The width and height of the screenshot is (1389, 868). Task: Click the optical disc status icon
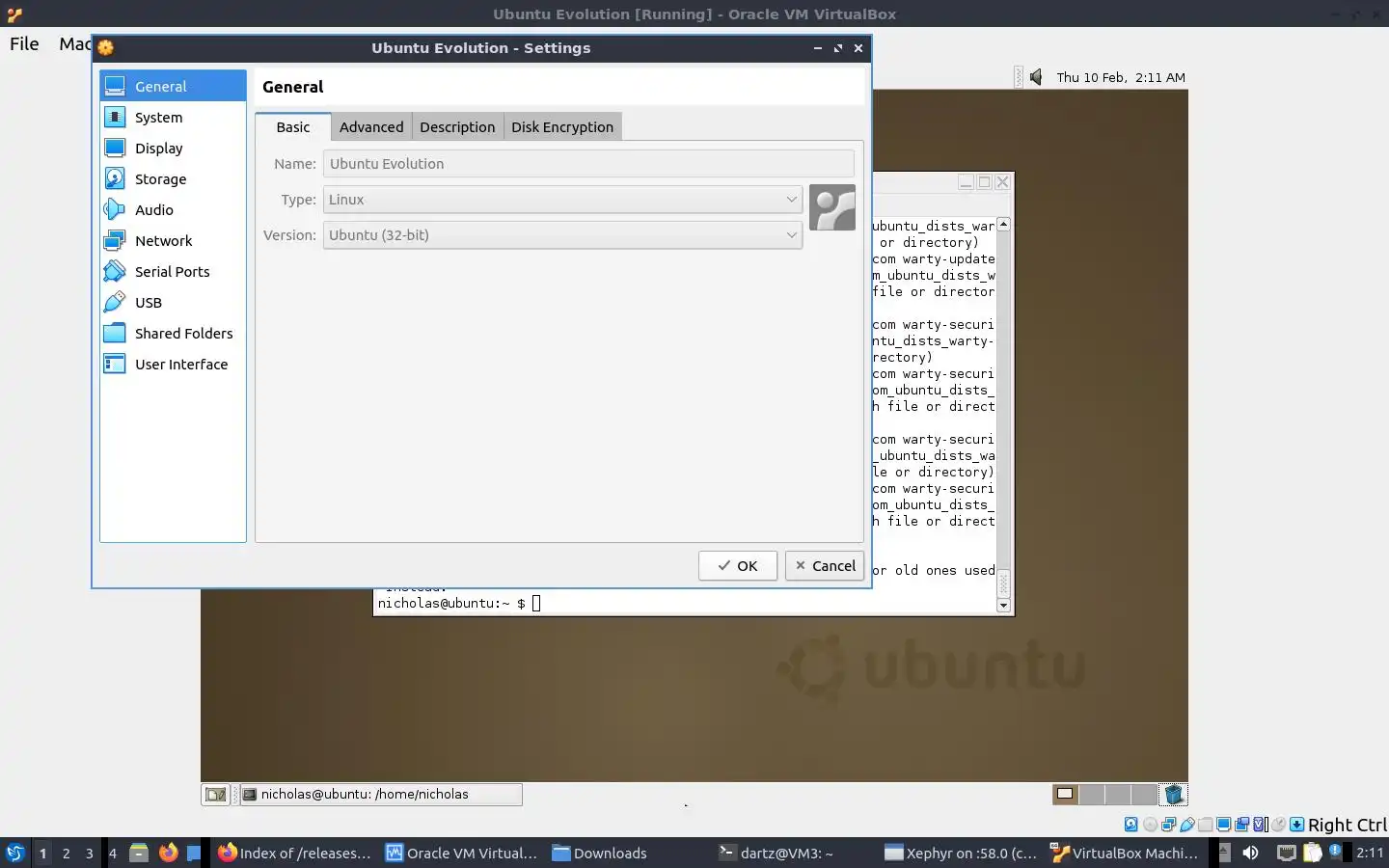click(1150, 825)
